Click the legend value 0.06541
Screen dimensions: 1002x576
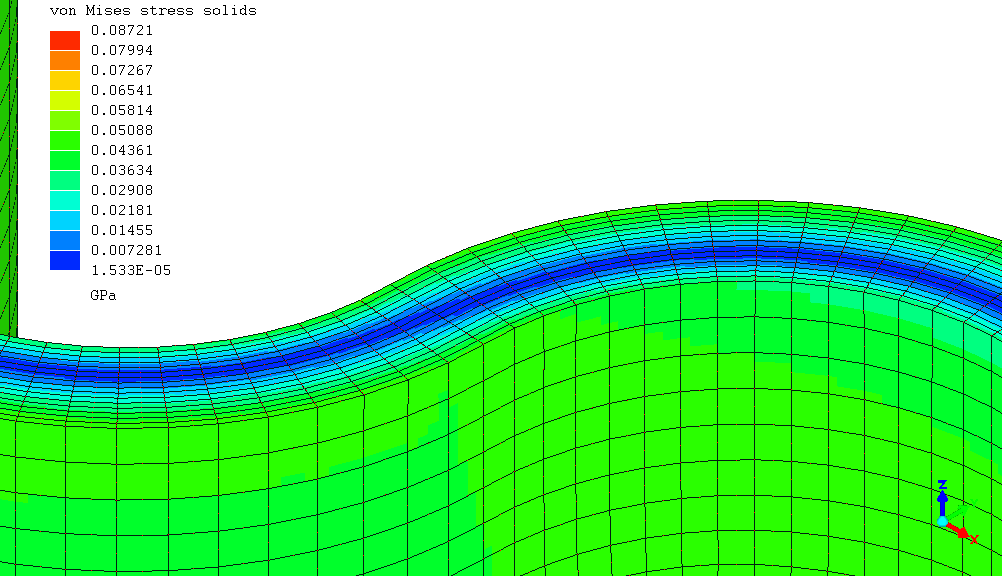122,91
